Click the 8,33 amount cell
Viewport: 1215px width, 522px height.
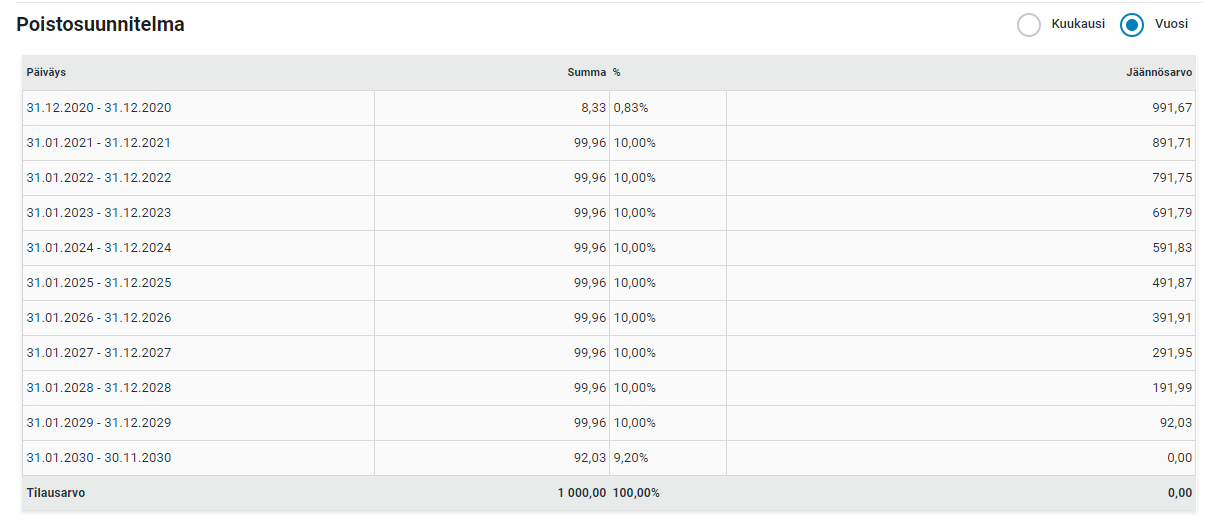[593, 108]
